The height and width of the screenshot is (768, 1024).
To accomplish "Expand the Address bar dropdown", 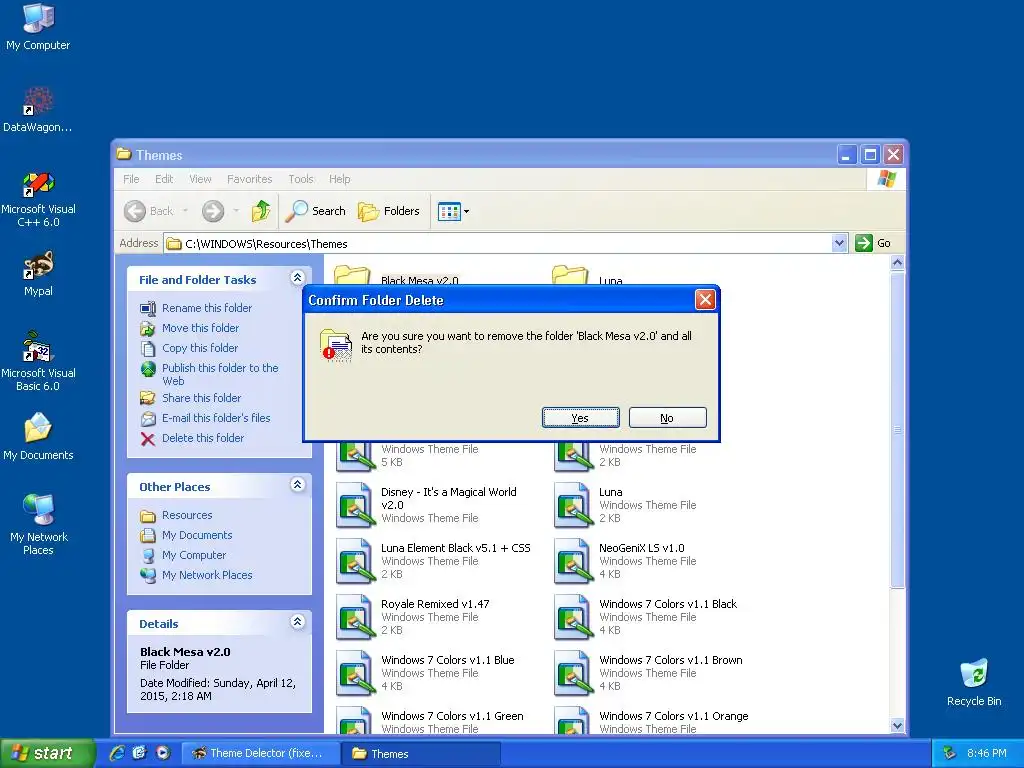I will (x=839, y=244).
